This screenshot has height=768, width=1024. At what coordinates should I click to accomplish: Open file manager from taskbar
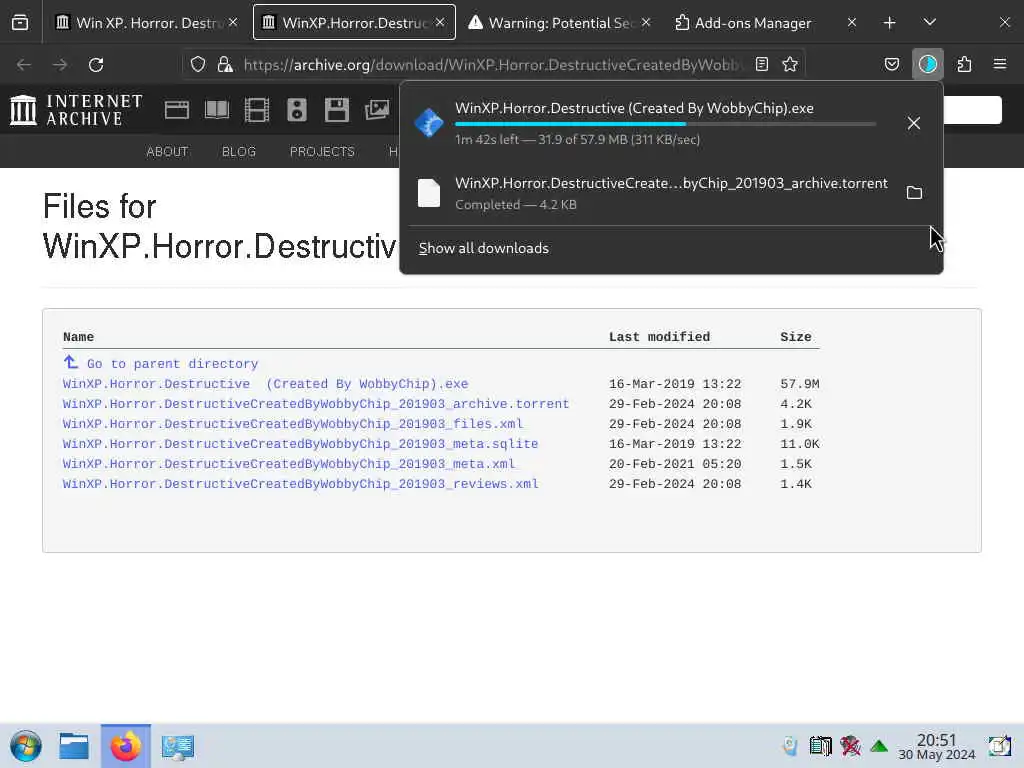click(x=74, y=746)
